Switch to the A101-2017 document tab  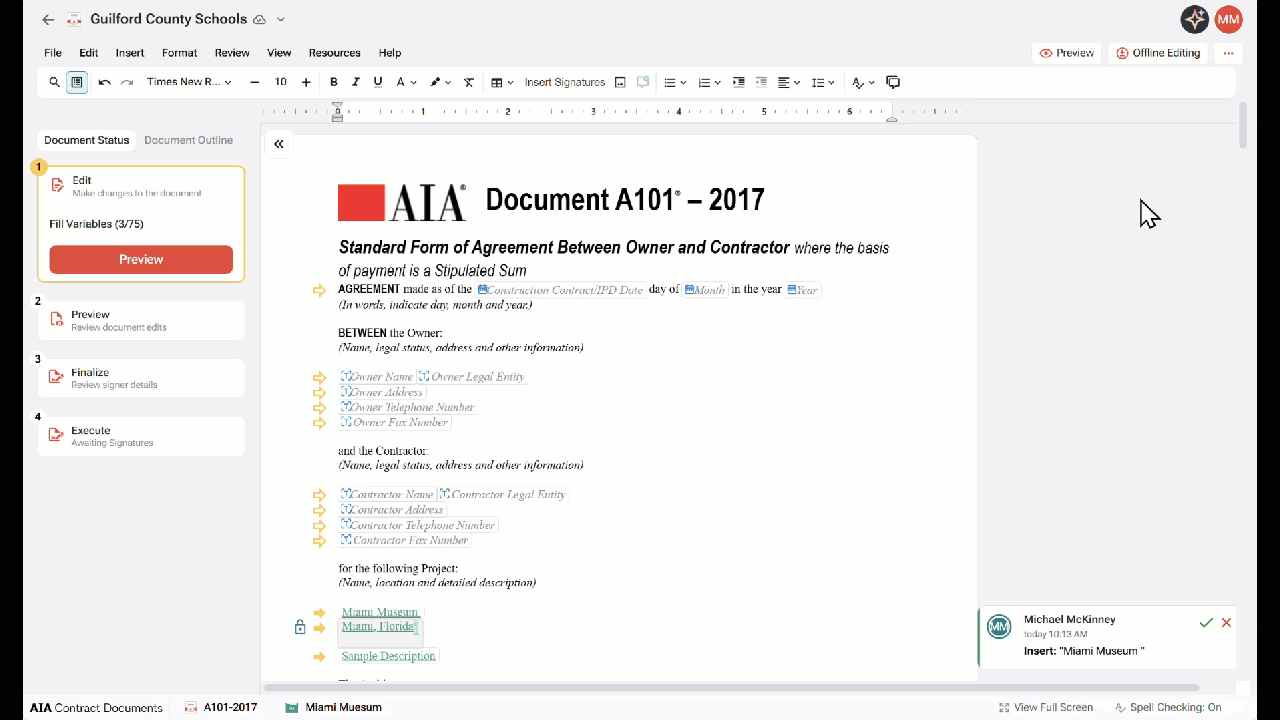(x=221, y=707)
